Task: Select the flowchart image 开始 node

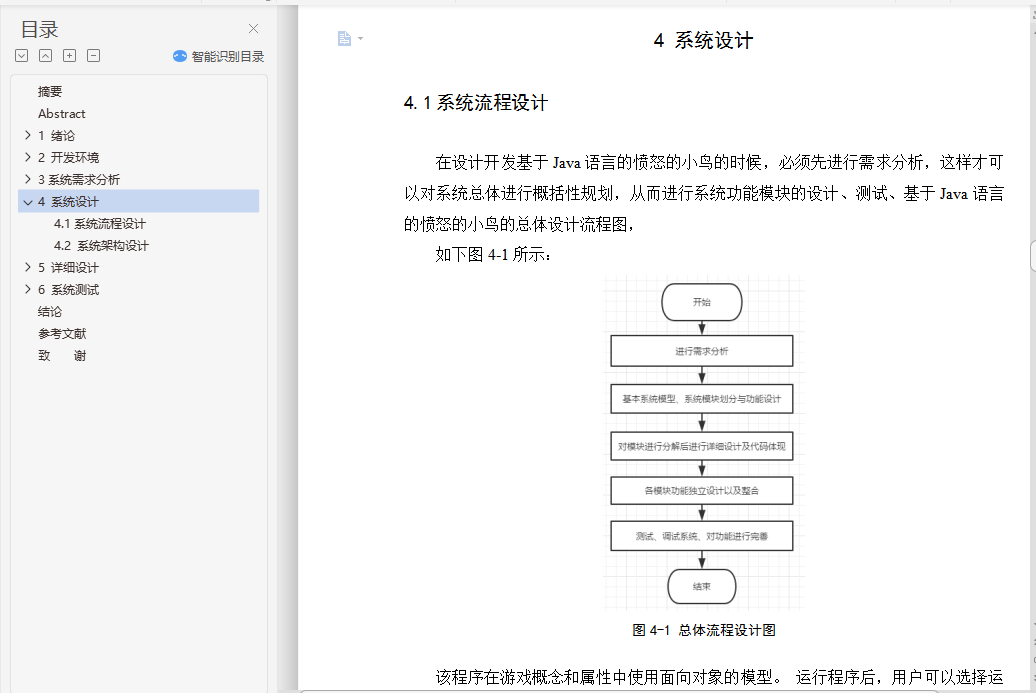Action: coord(702,302)
